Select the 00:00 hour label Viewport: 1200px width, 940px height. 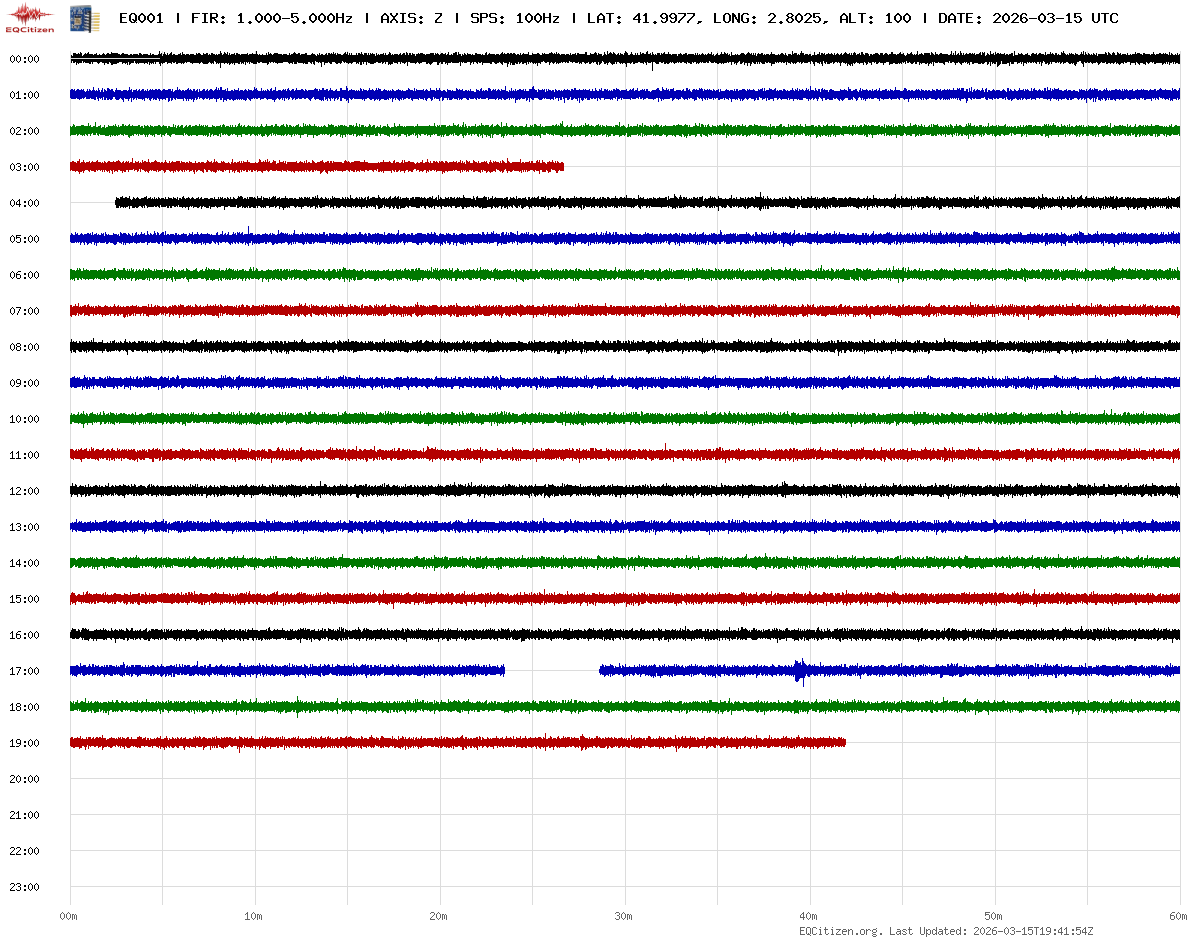pos(24,59)
